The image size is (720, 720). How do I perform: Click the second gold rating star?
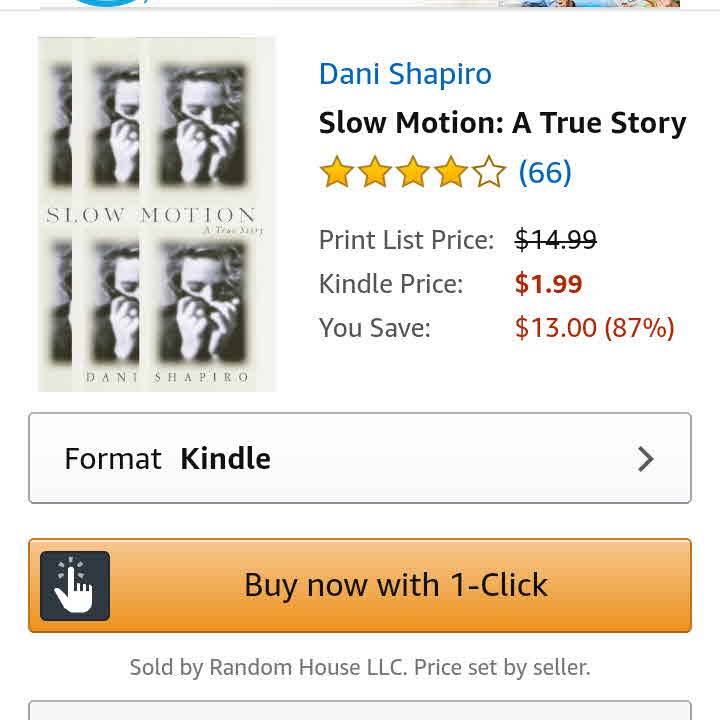click(x=375, y=173)
